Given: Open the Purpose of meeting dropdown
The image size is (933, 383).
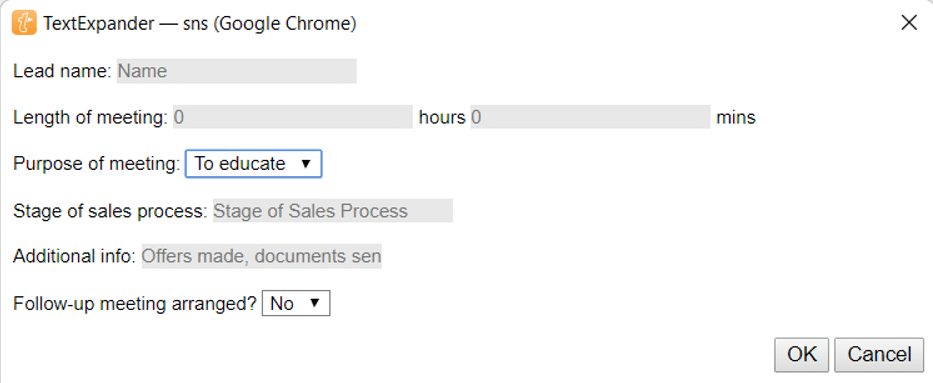Looking at the screenshot, I should pos(253,164).
